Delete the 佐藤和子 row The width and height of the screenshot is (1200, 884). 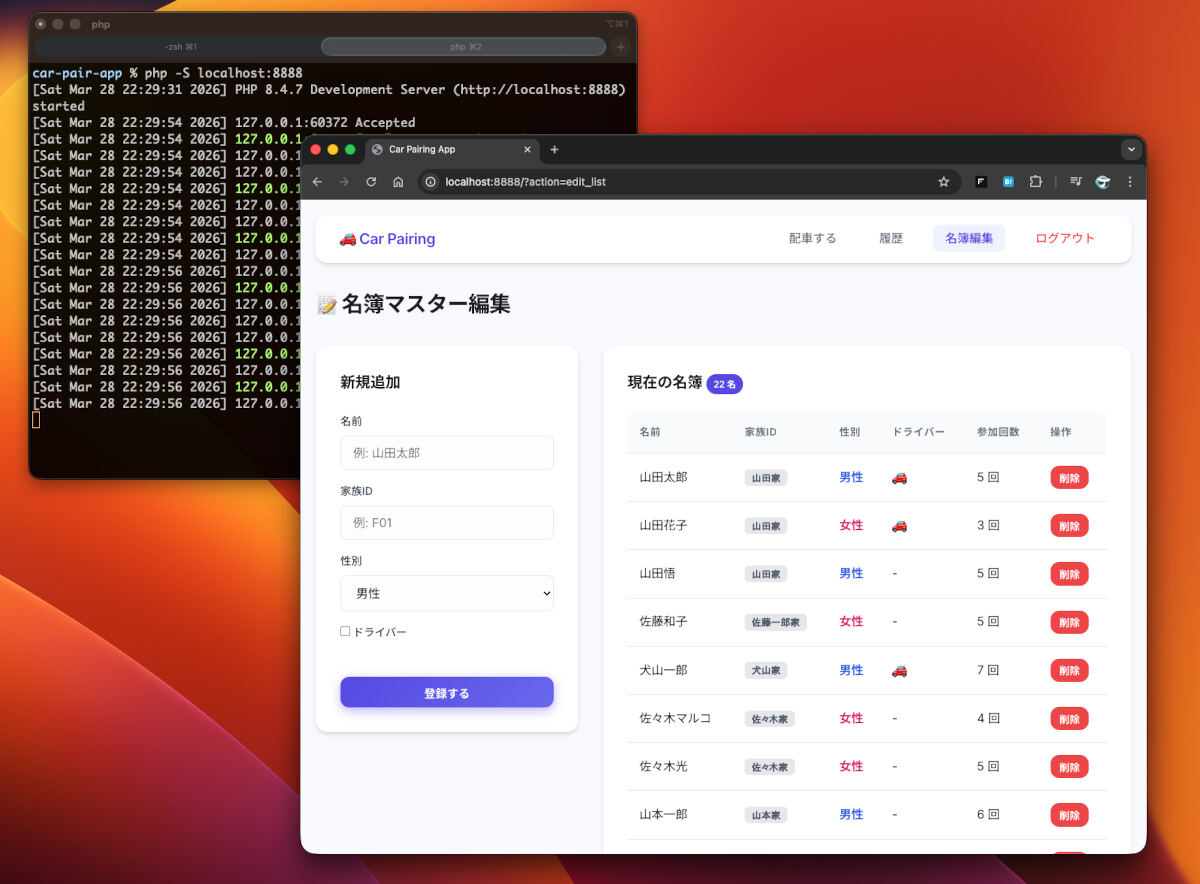(x=1069, y=622)
